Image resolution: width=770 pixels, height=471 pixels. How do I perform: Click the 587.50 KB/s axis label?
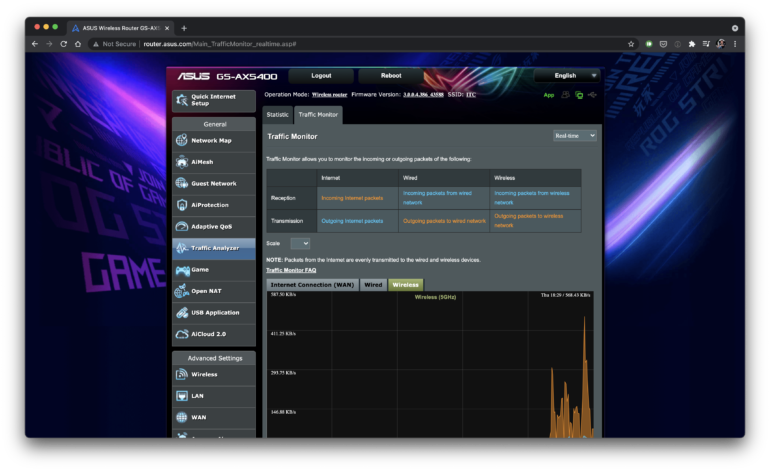(283, 295)
